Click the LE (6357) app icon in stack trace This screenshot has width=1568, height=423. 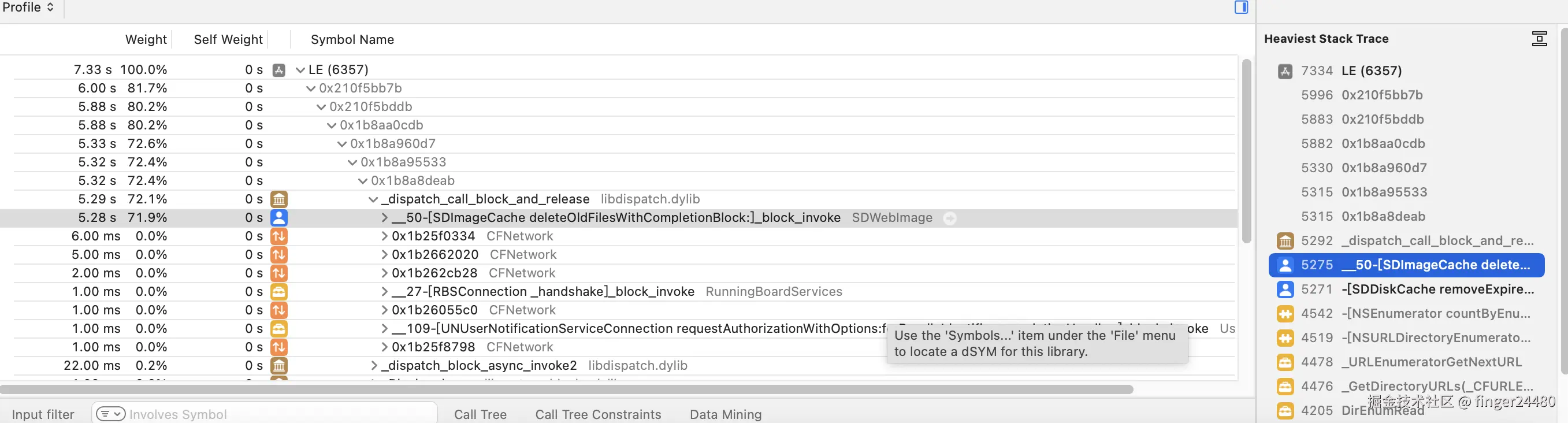click(1285, 71)
